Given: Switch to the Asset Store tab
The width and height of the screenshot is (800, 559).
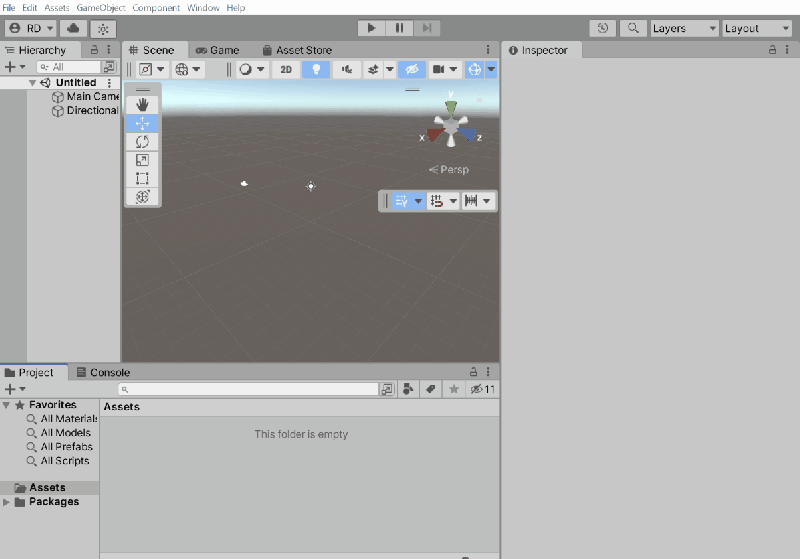Looking at the screenshot, I should coord(297,50).
